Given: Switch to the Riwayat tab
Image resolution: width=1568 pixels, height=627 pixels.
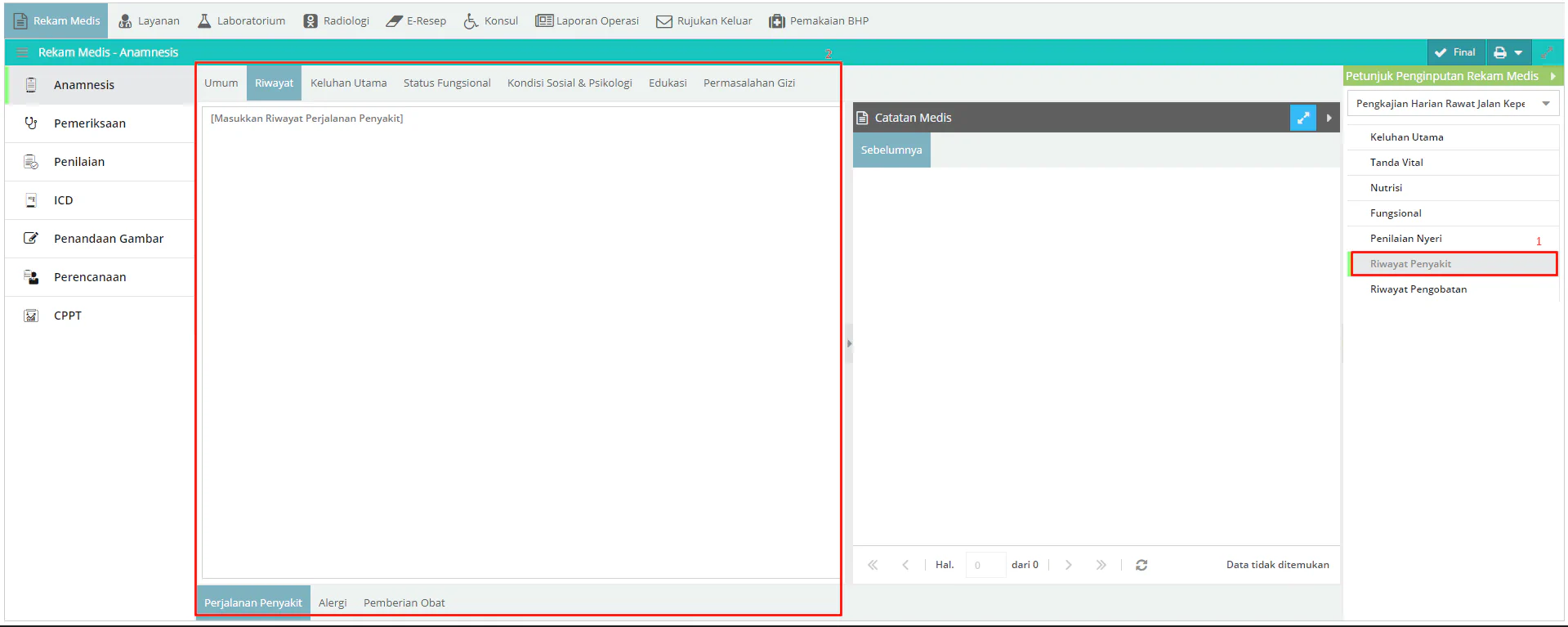Looking at the screenshot, I should pos(274,83).
